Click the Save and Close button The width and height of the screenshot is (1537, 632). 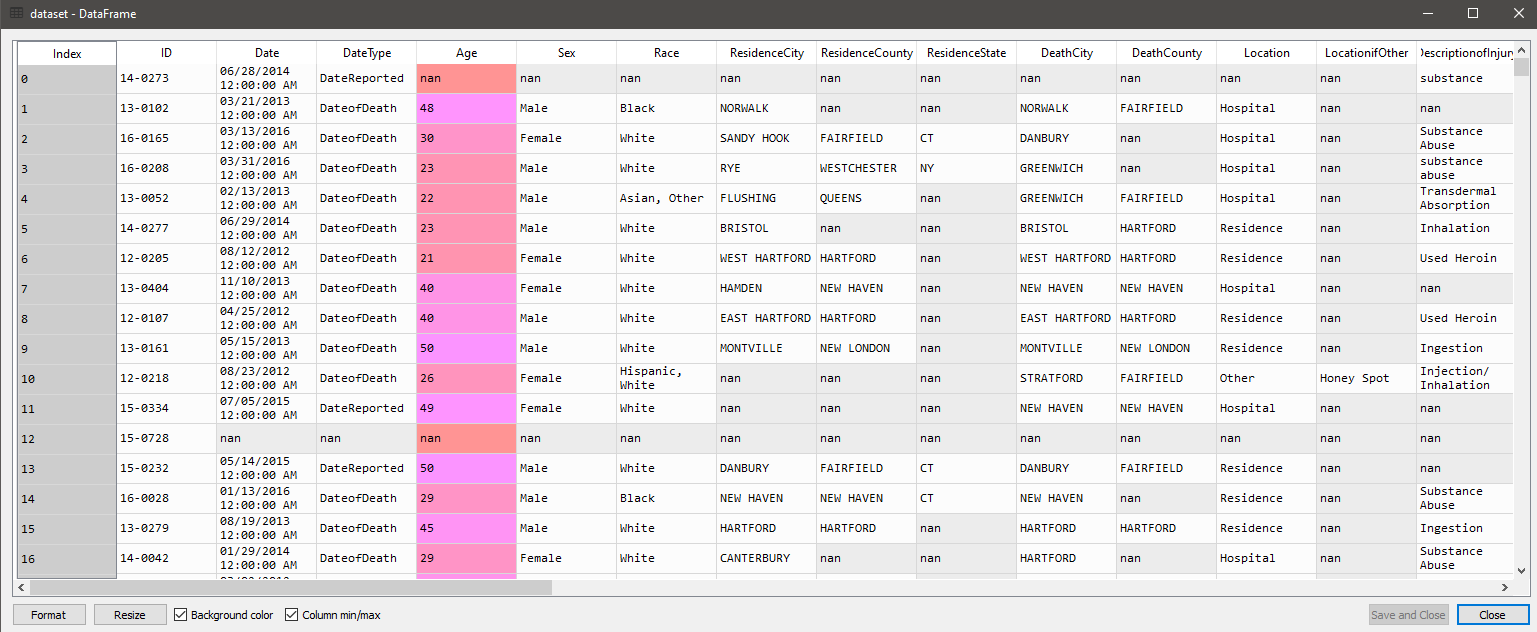click(x=1408, y=615)
